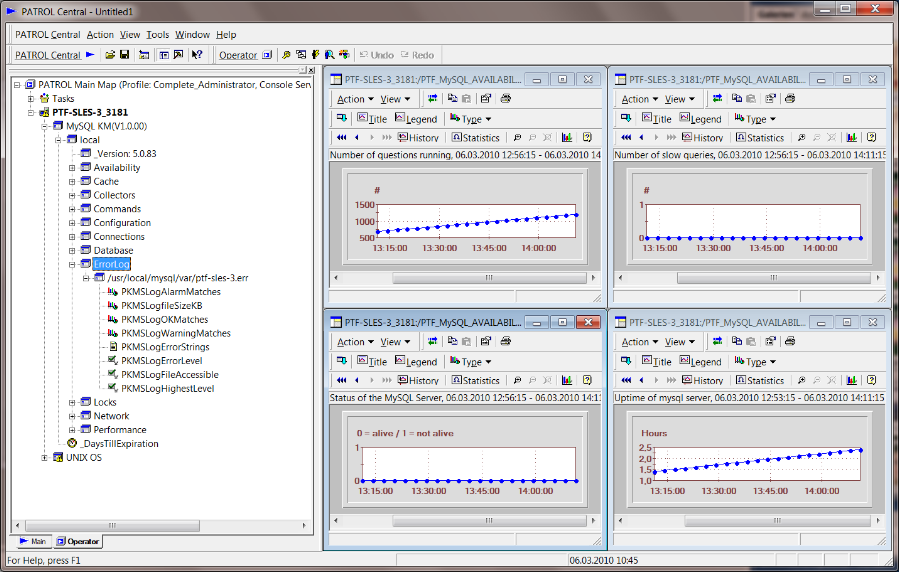Switch to the Operator tab at bottom
Image resolution: width=900 pixels, height=573 pixels.
(x=77, y=541)
